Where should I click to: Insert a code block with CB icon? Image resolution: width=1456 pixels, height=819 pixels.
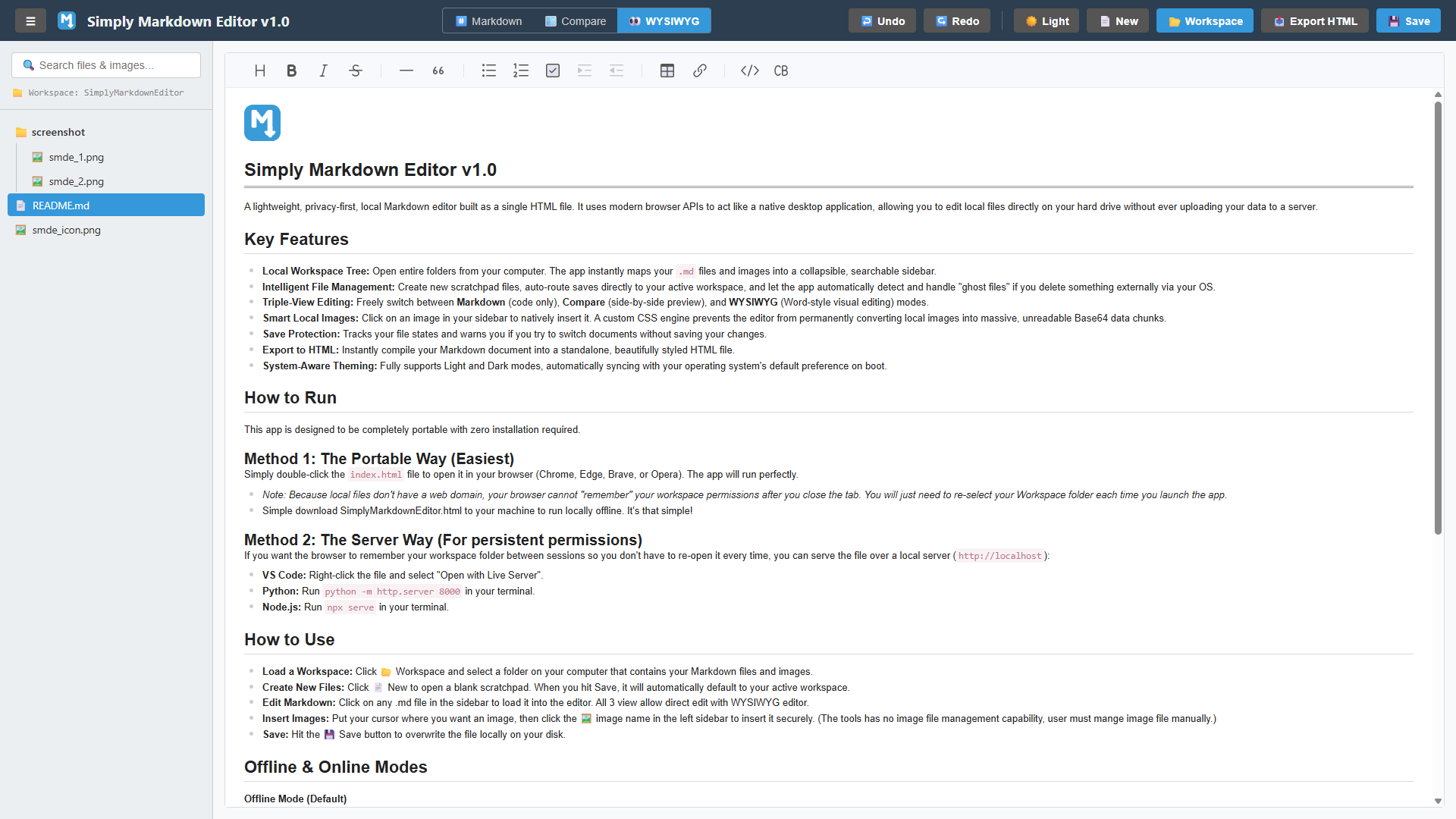click(x=781, y=71)
